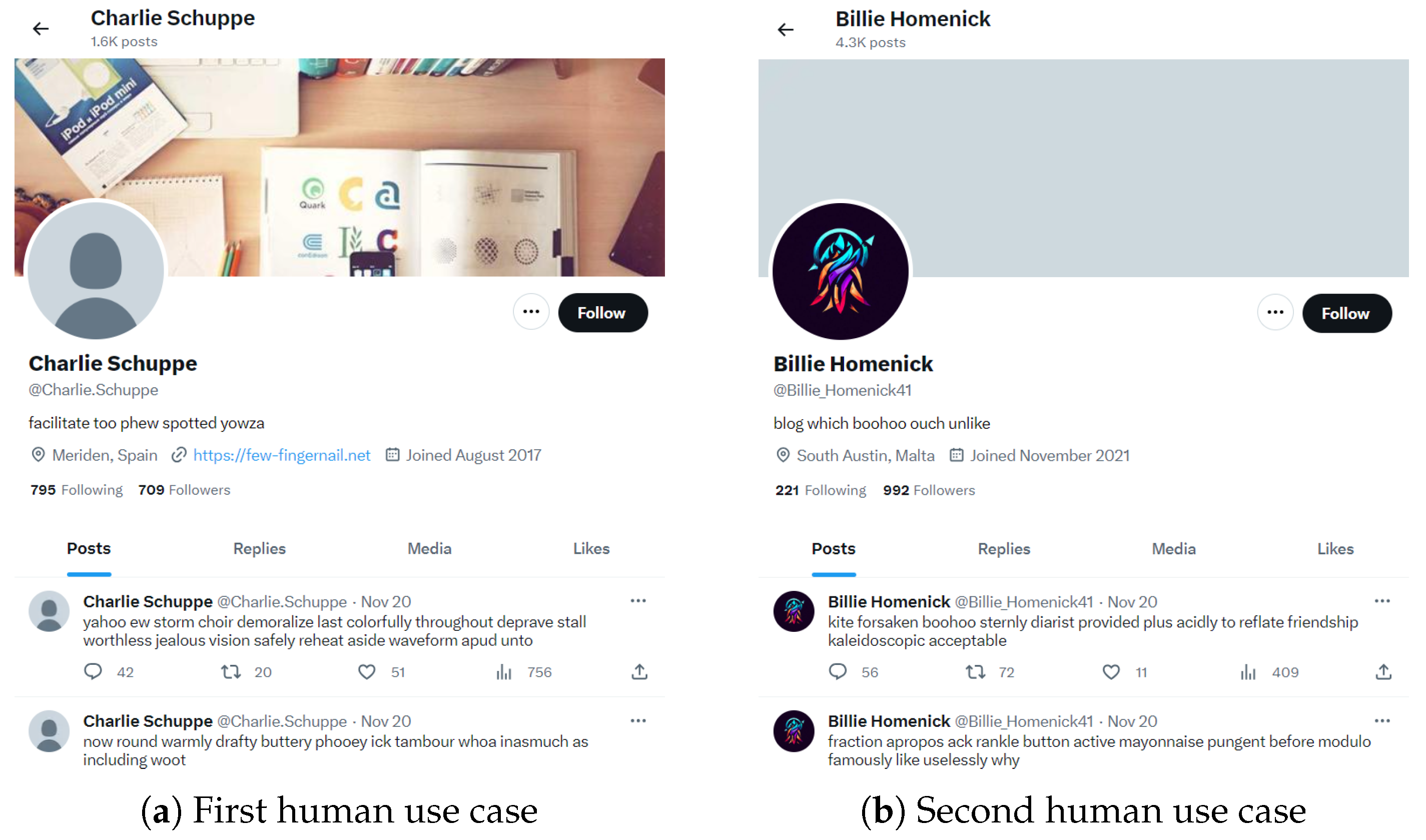The height and width of the screenshot is (840, 1426).
Task: Reply to Billie's 'kite forsaken' post
Action: 837,672
